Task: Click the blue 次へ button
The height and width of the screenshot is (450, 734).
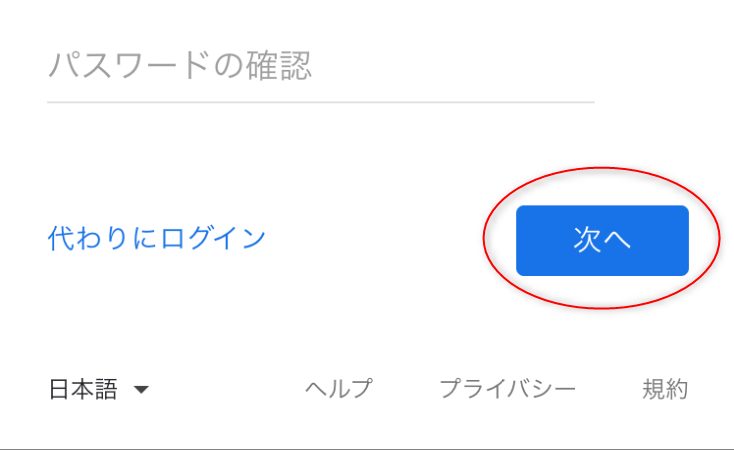Action: click(602, 240)
